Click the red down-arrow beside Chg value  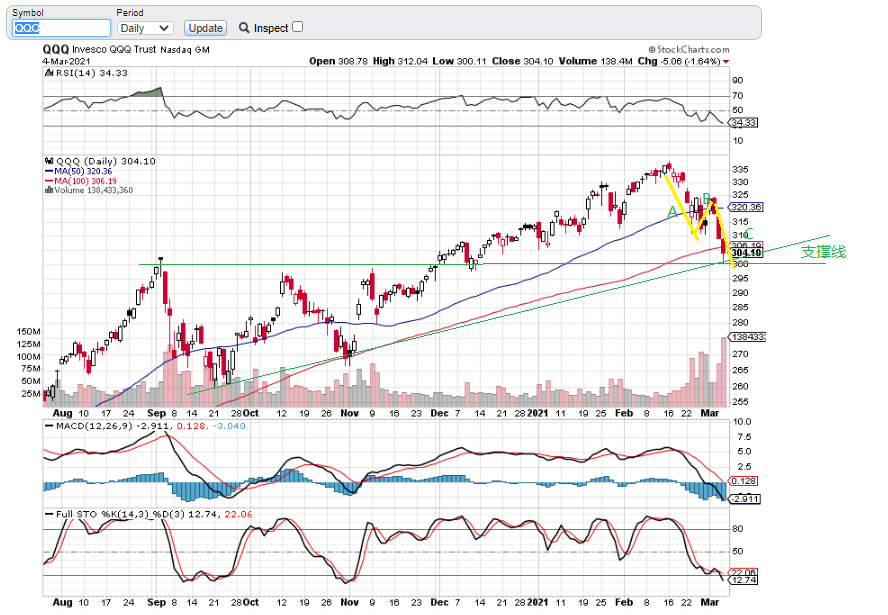[726, 62]
